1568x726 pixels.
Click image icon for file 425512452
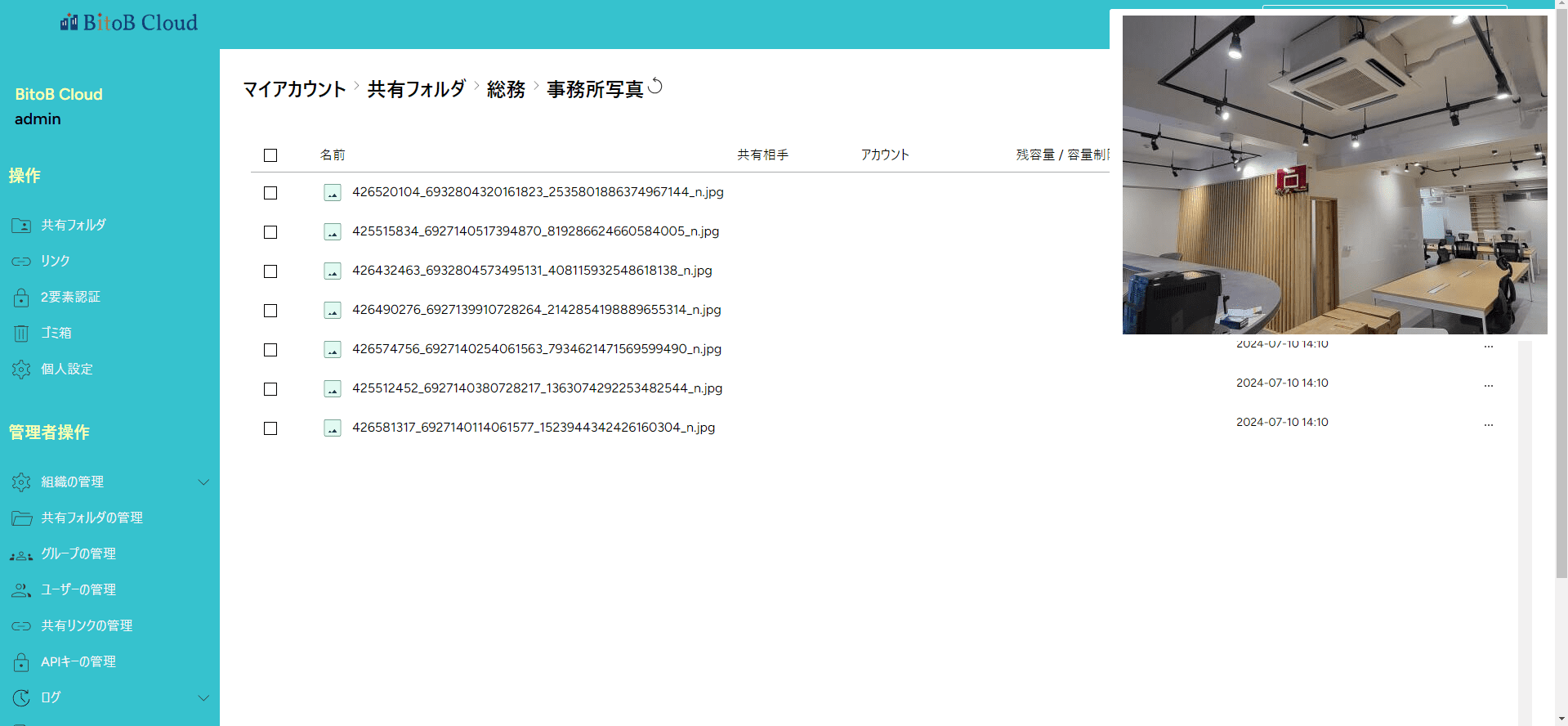pos(333,388)
